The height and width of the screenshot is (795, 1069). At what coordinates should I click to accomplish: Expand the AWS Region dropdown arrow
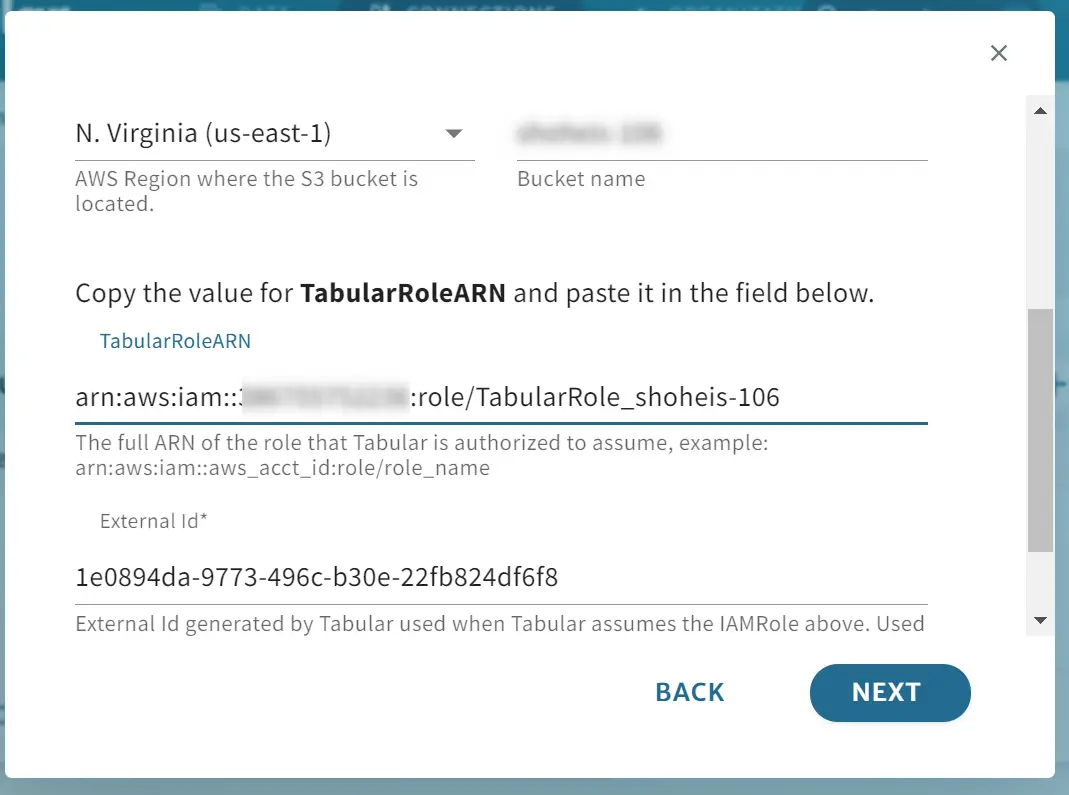click(454, 134)
